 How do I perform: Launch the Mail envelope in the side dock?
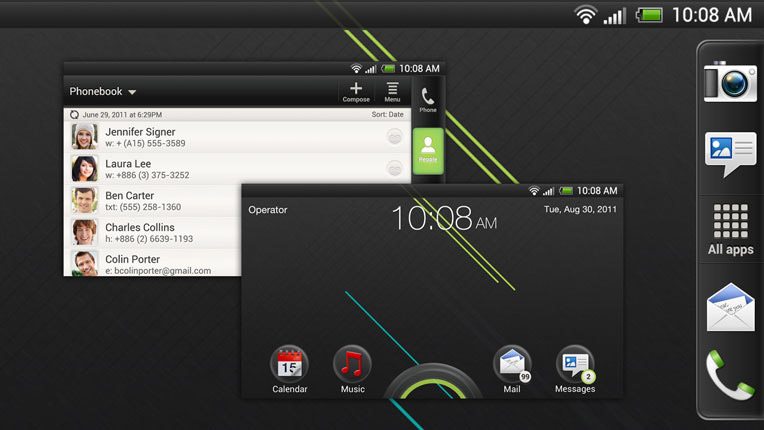click(x=730, y=307)
